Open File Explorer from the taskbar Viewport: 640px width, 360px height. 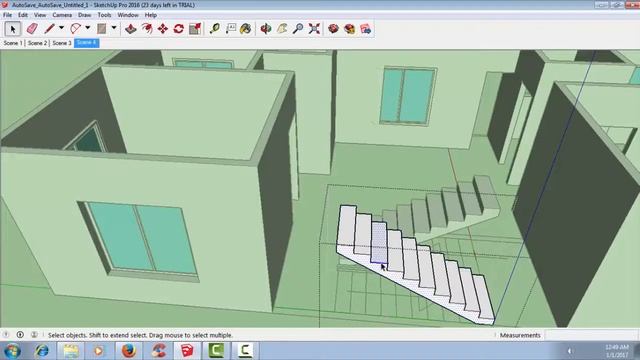point(71,351)
